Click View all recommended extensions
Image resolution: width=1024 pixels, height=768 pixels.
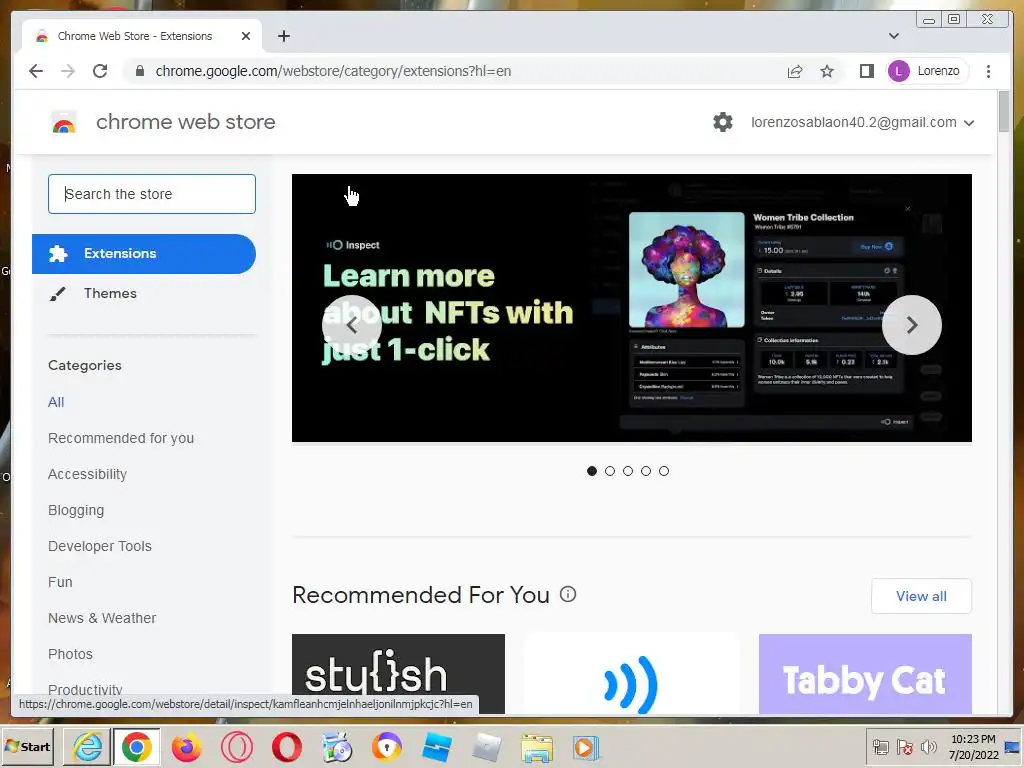(921, 596)
